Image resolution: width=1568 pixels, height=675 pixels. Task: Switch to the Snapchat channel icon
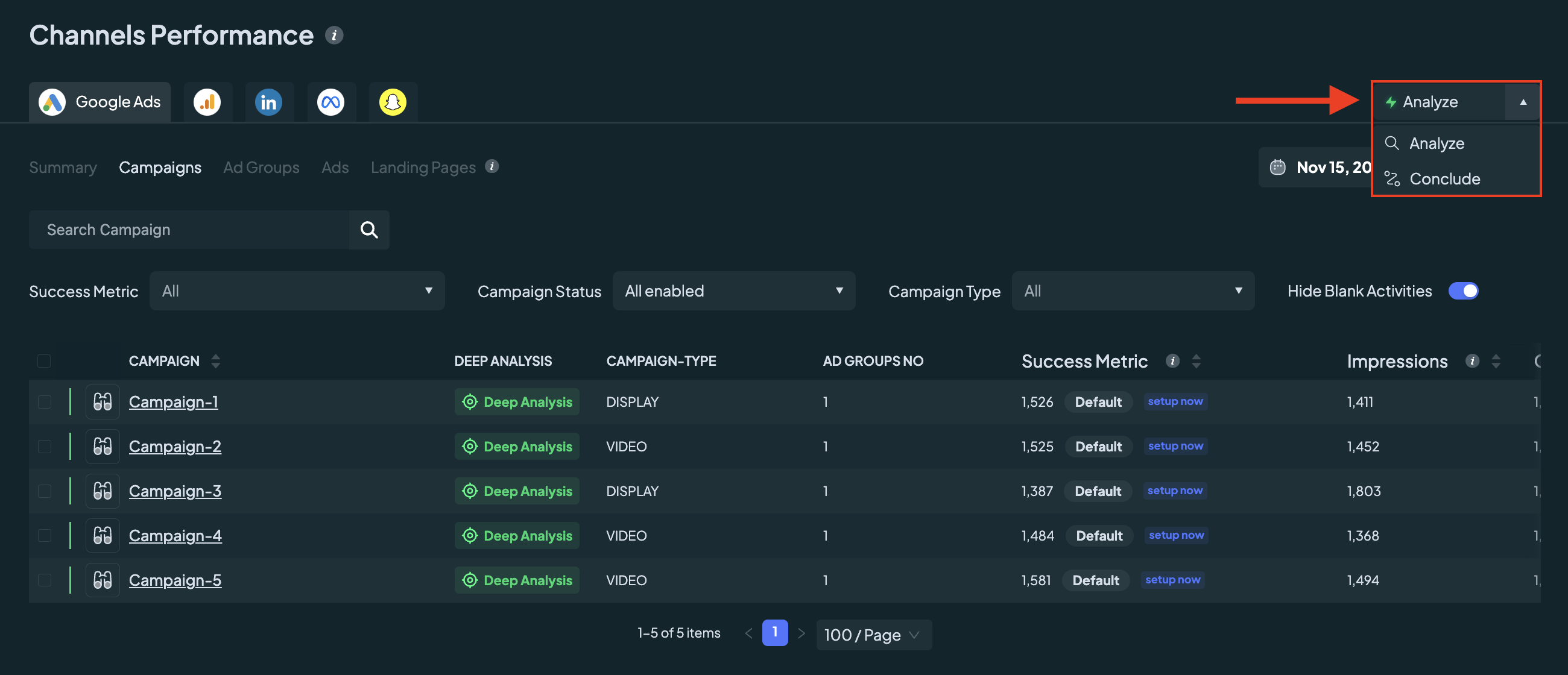click(393, 102)
